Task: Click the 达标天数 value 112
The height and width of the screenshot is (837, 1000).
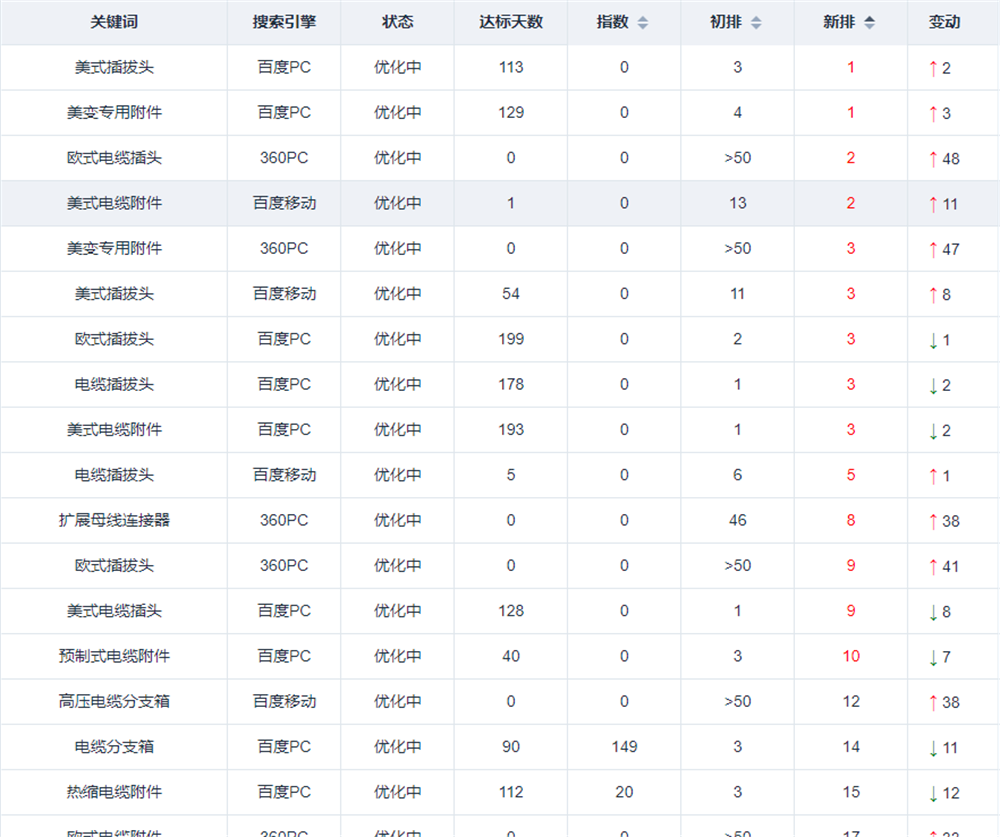Action: (x=511, y=792)
